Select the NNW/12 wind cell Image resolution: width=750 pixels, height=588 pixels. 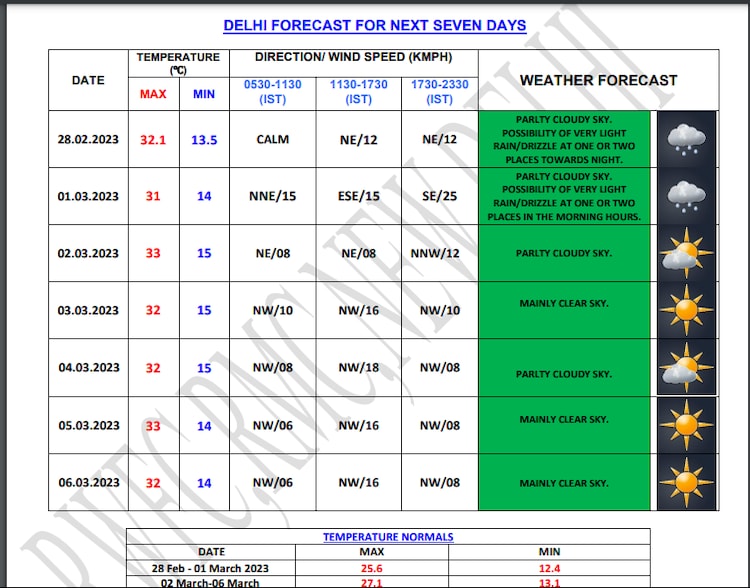[439, 253]
